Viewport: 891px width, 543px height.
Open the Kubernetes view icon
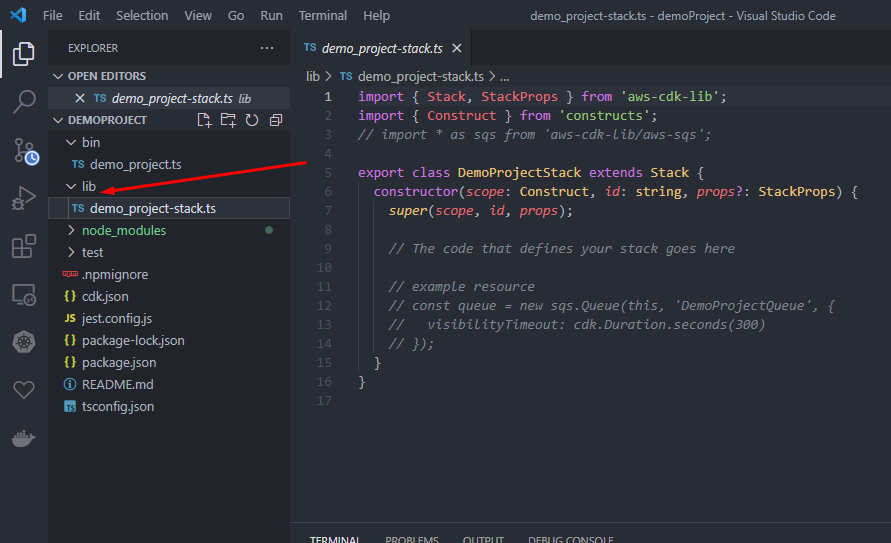click(x=24, y=343)
